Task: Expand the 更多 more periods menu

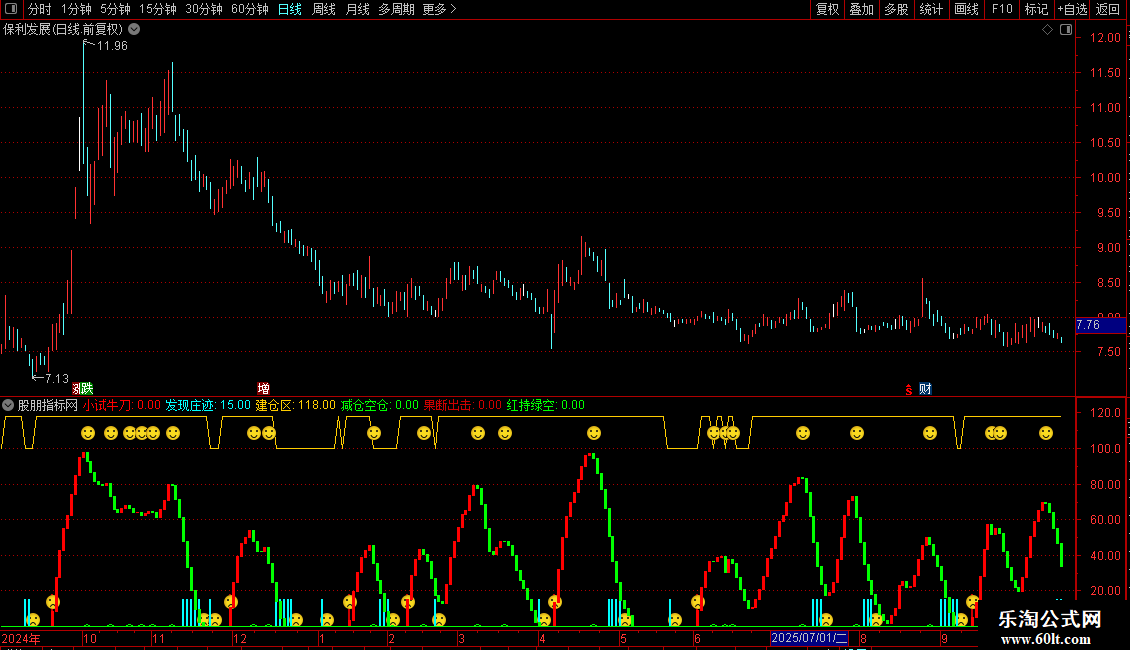Action: tap(439, 9)
